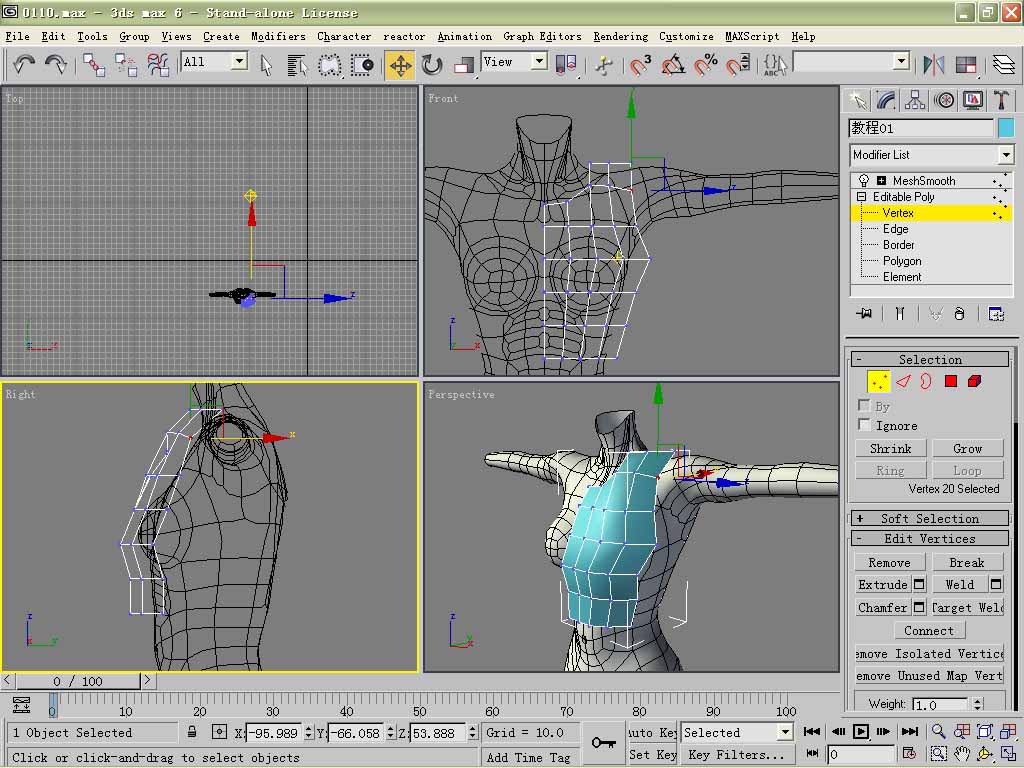Open the selection filter All dropdown

[240, 61]
